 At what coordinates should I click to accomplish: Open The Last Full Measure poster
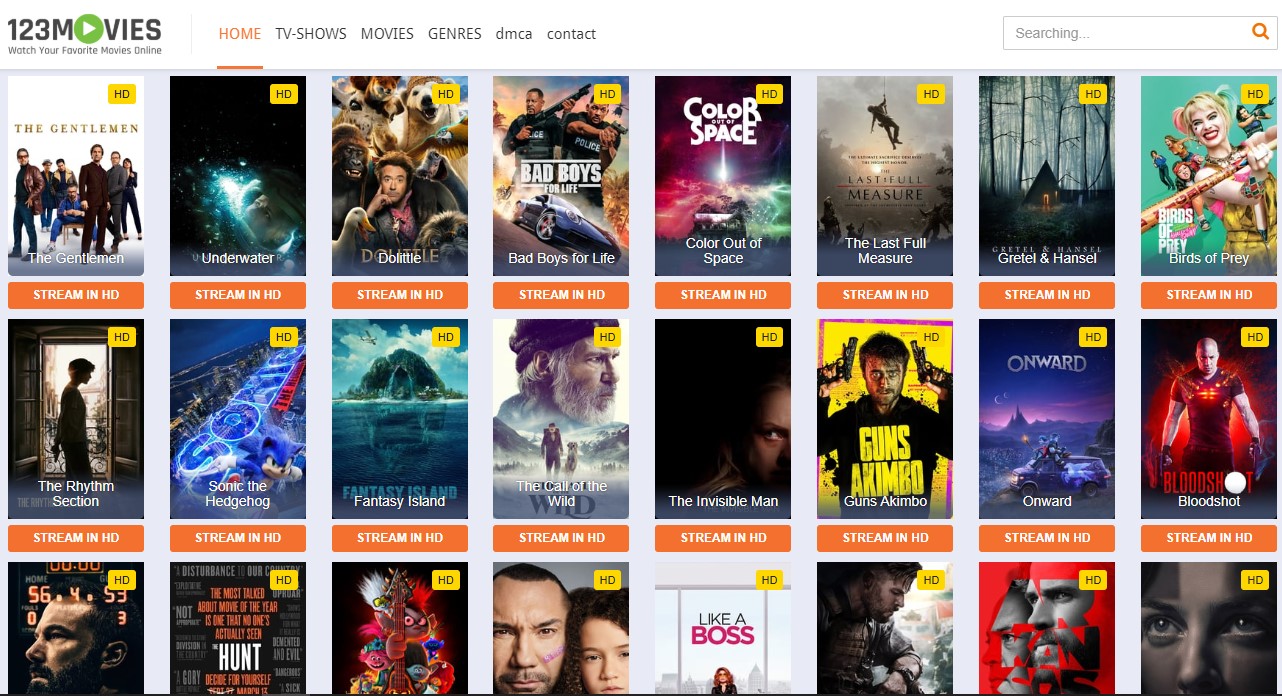(885, 176)
